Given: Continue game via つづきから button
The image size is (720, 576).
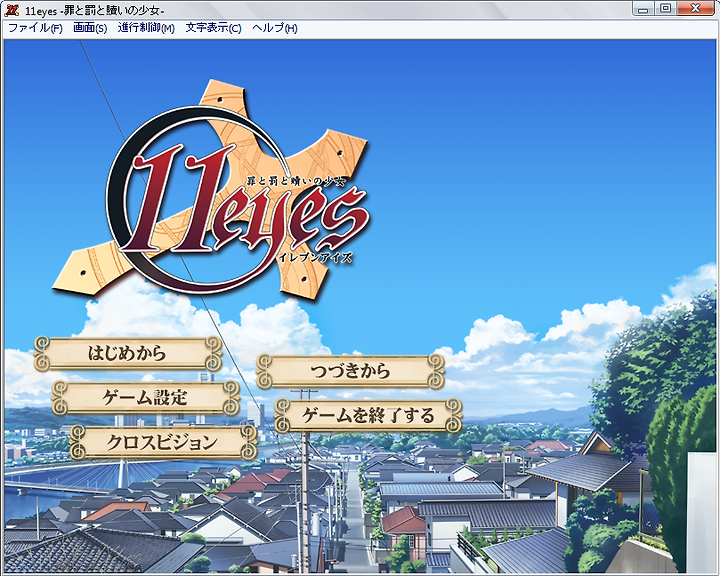Looking at the screenshot, I should point(350,371).
